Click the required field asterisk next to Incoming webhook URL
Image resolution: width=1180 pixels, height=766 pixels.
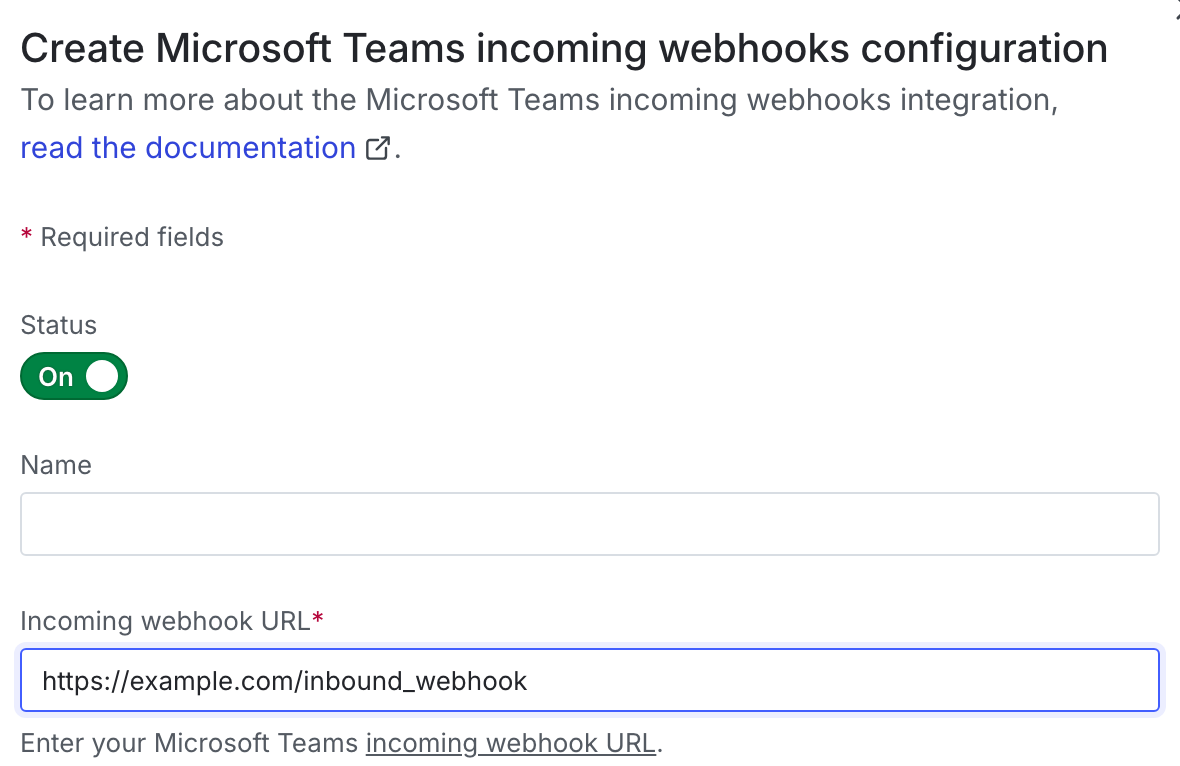pyautogui.click(x=318, y=618)
